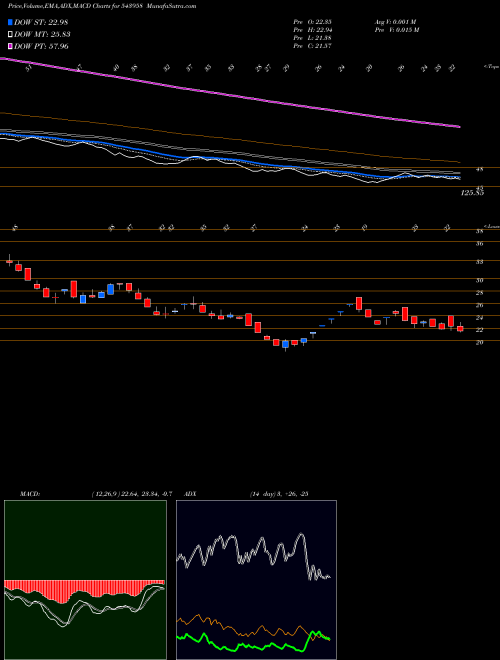Select the DOW MT: 25.83 label
The width and height of the screenshot is (500, 660).
[42, 35]
